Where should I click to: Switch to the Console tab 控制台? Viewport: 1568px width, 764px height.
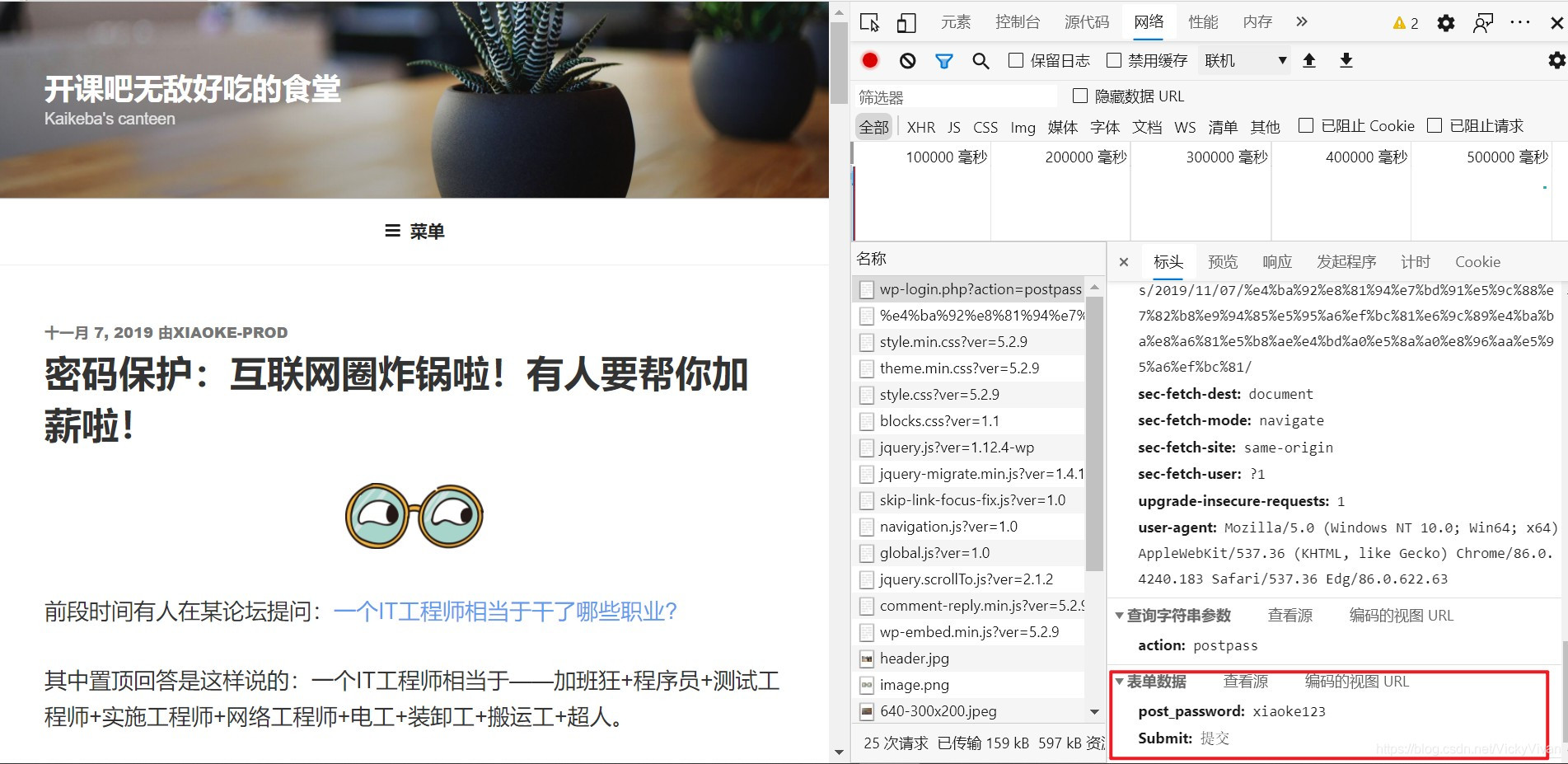(1018, 22)
